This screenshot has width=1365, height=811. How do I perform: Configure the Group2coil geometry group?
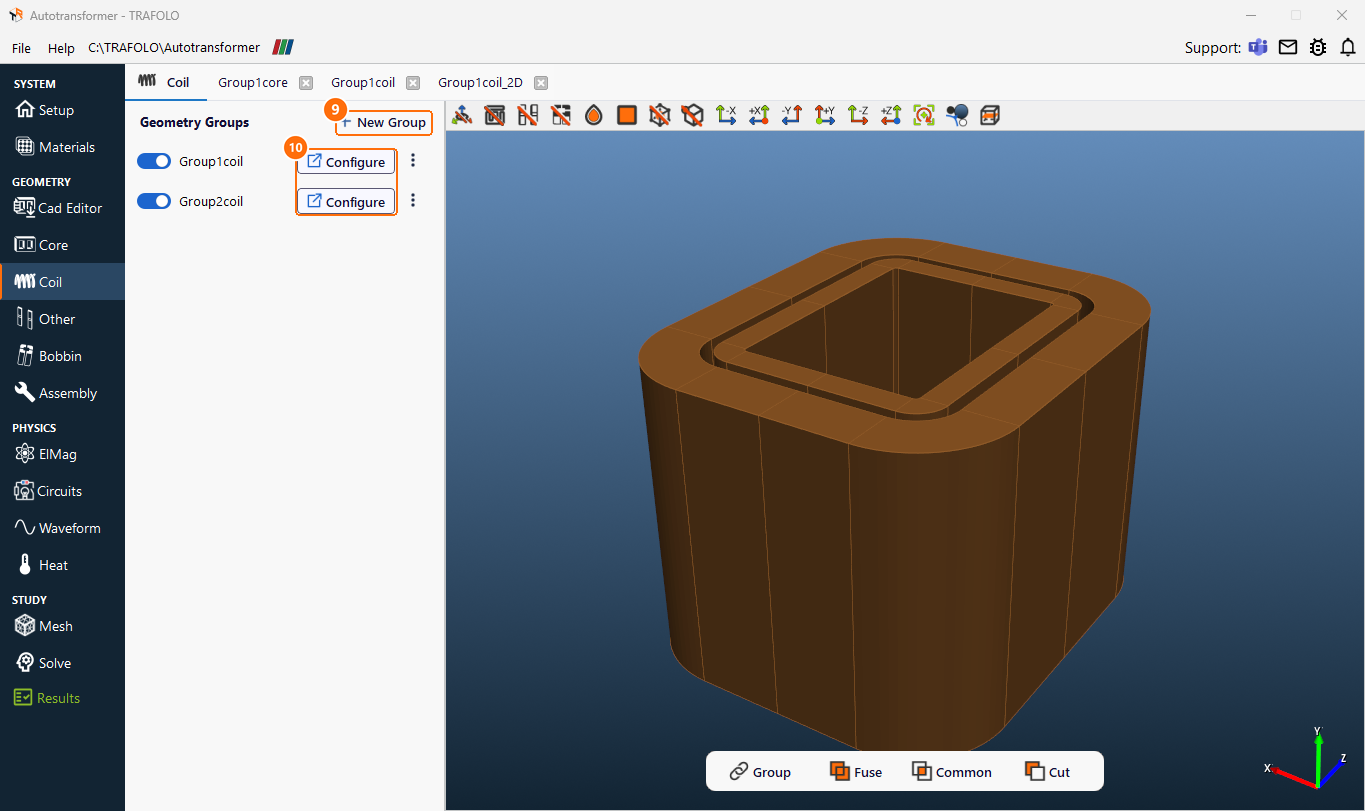point(346,202)
